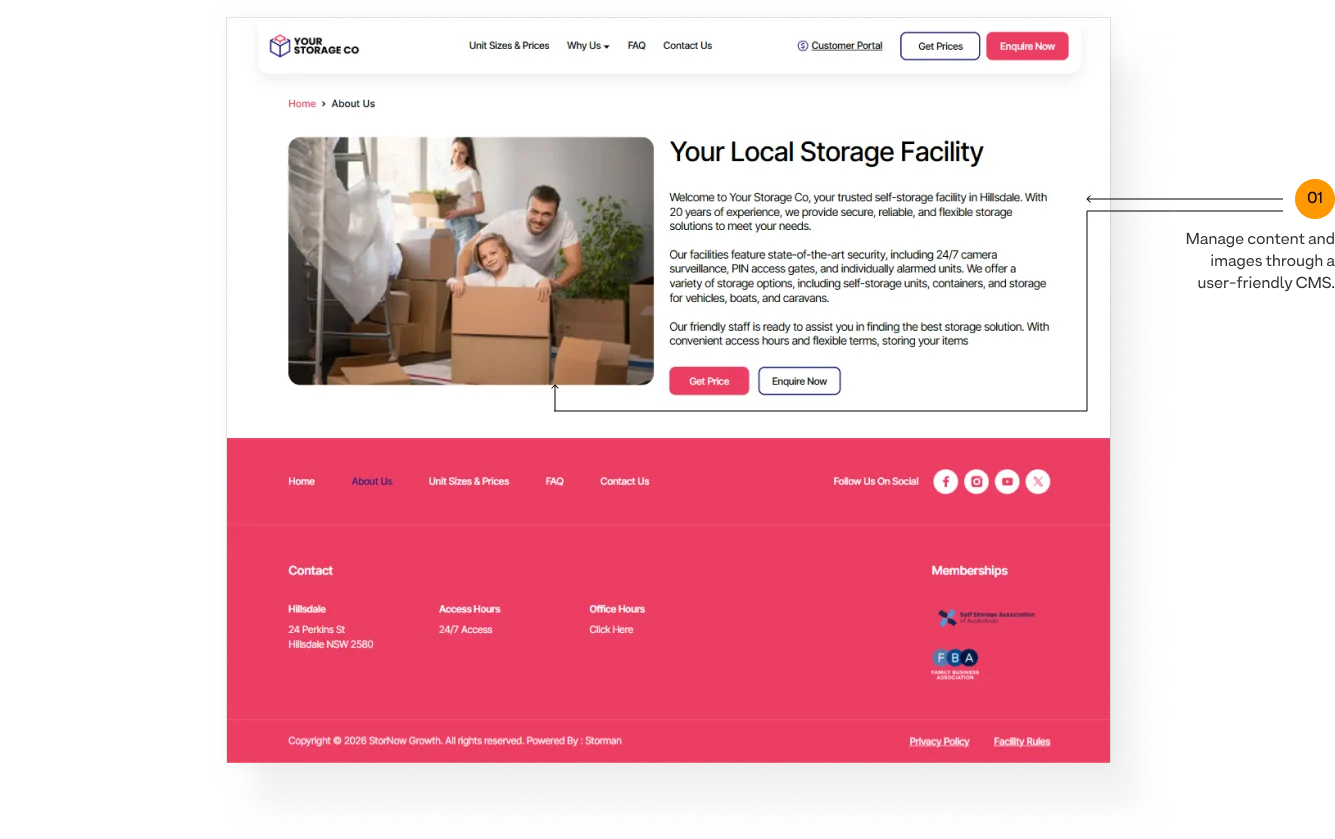Click the Self Storage Association membership logo

(986, 618)
